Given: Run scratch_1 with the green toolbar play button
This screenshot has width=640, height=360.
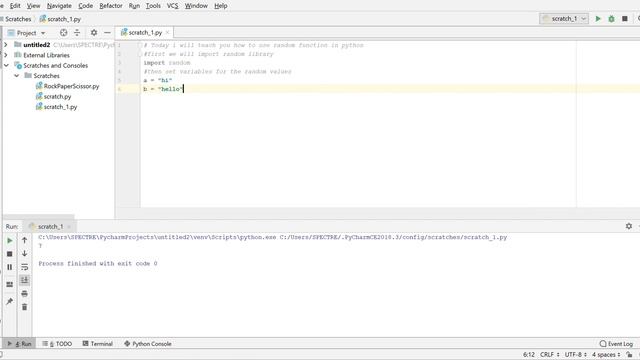Looking at the screenshot, I should pos(598,19).
